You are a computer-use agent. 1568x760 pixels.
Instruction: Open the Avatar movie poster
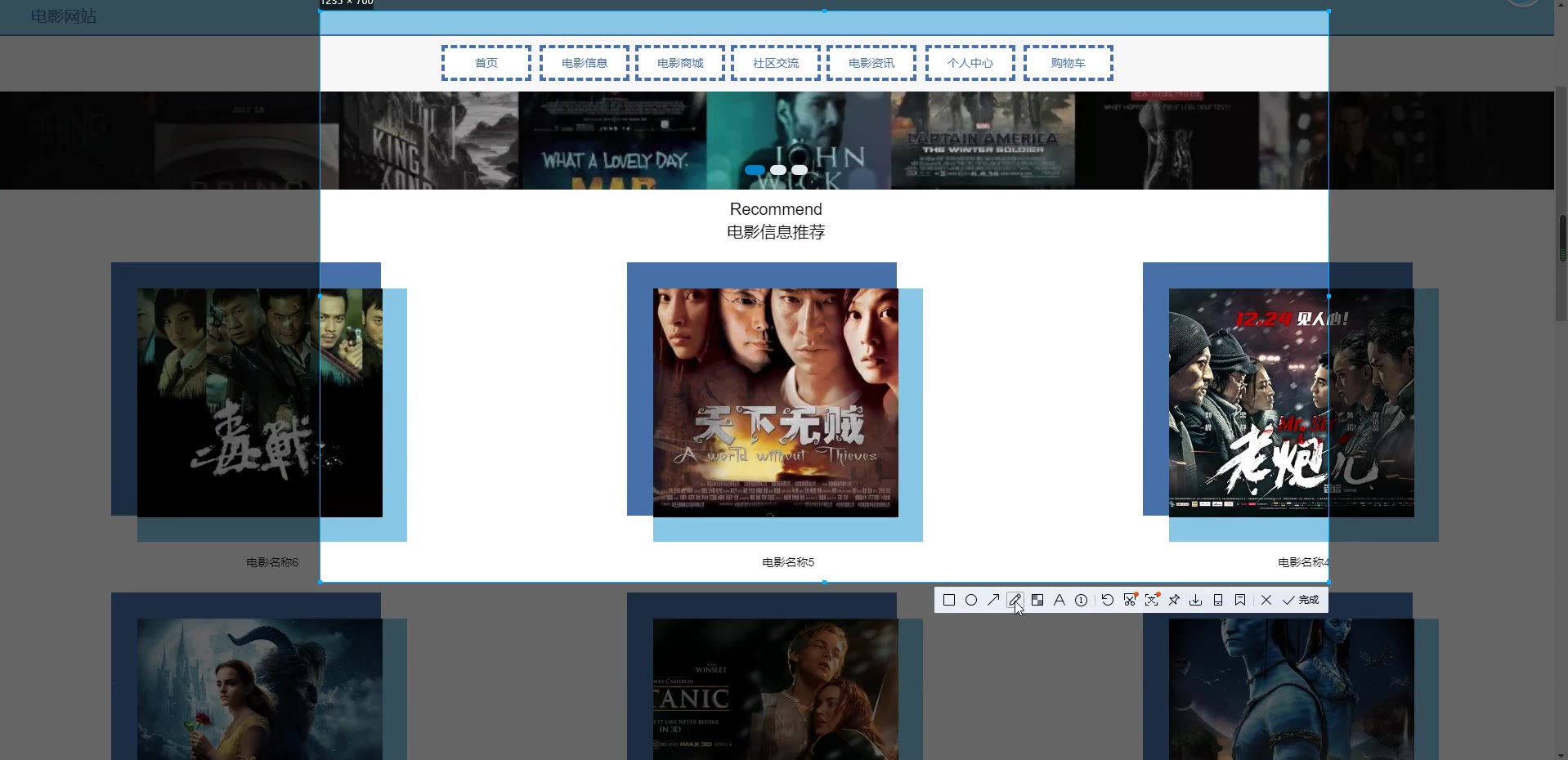1292,689
